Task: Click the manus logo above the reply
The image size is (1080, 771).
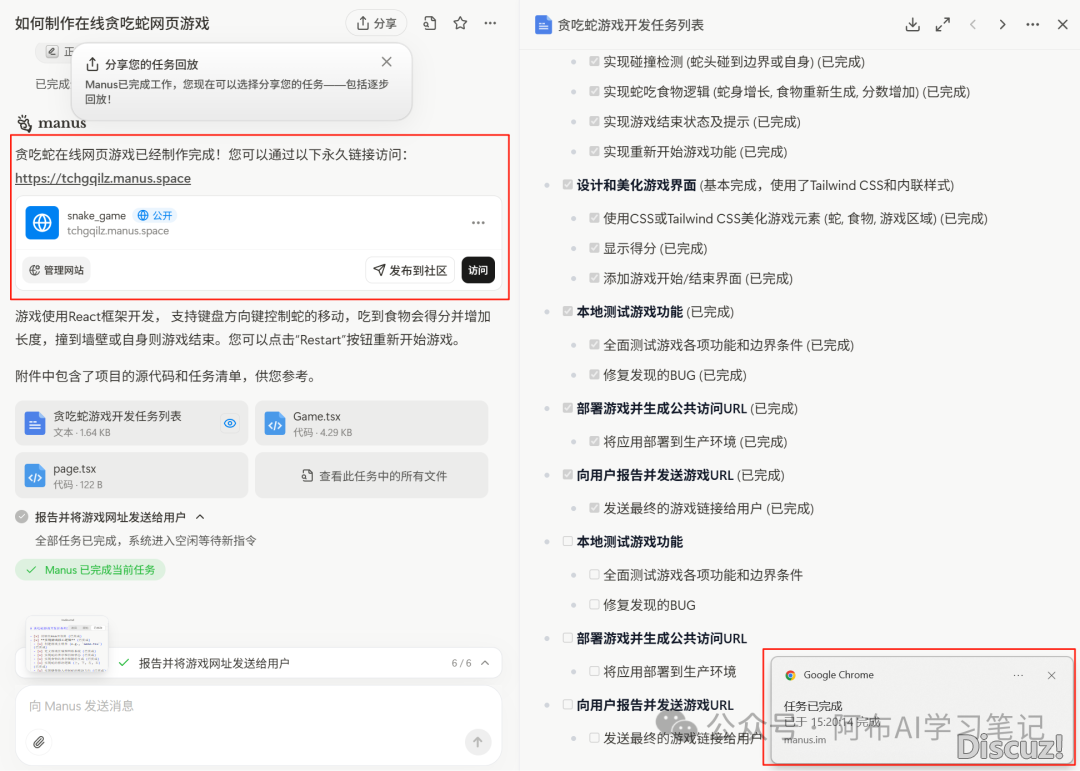Action: 51,123
